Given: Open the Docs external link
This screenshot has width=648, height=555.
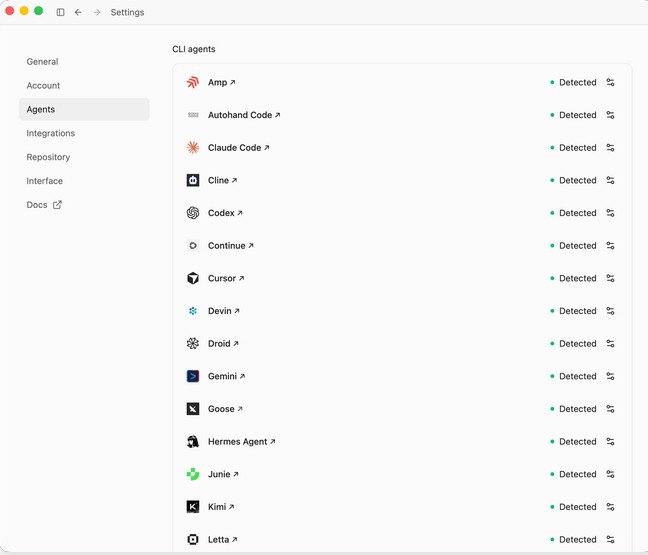Looking at the screenshot, I should tap(44, 205).
